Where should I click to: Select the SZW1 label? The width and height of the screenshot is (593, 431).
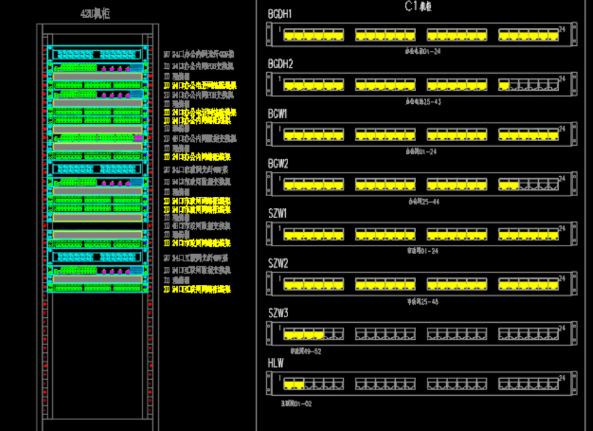[278, 214]
